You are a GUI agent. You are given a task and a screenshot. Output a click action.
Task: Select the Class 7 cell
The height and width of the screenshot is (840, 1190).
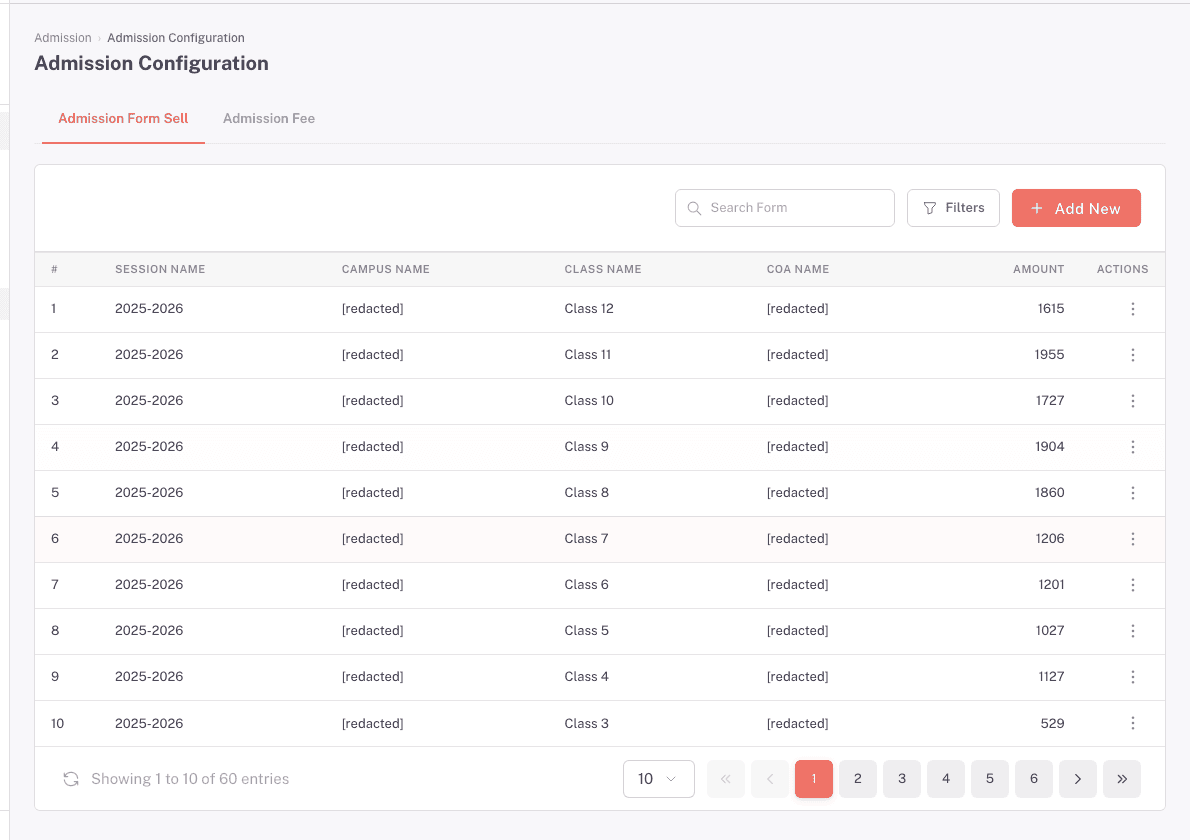tap(586, 539)
